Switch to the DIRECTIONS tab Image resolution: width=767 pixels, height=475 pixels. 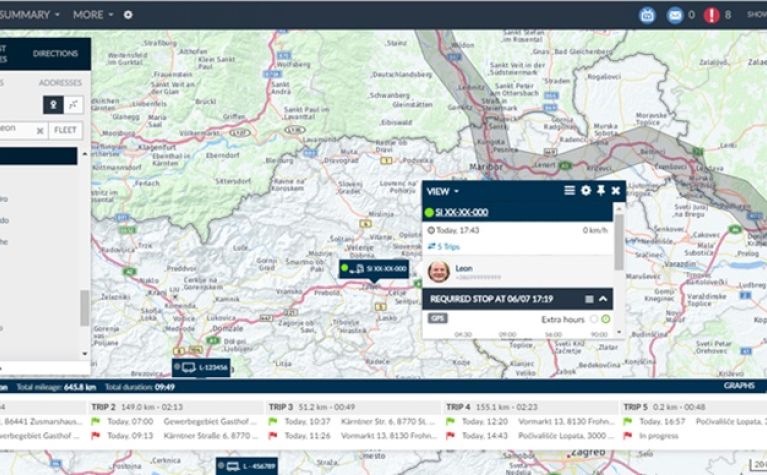pos(55,53)
